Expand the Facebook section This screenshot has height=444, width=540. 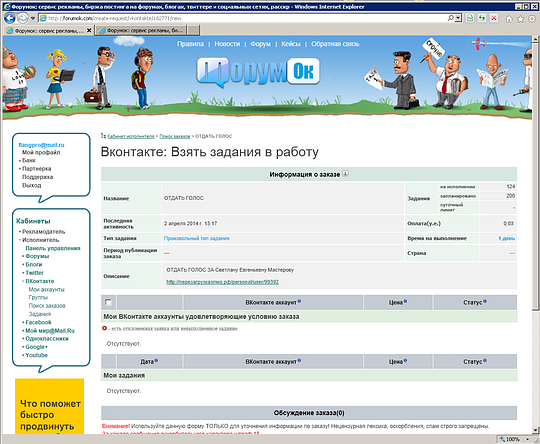coord(38,322)
